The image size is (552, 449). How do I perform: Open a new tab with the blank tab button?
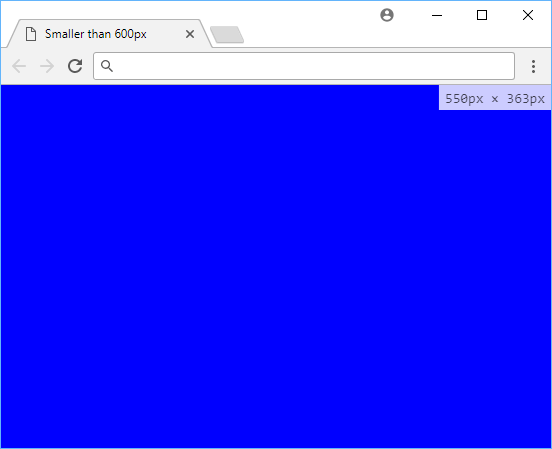[x=227, y=35]
